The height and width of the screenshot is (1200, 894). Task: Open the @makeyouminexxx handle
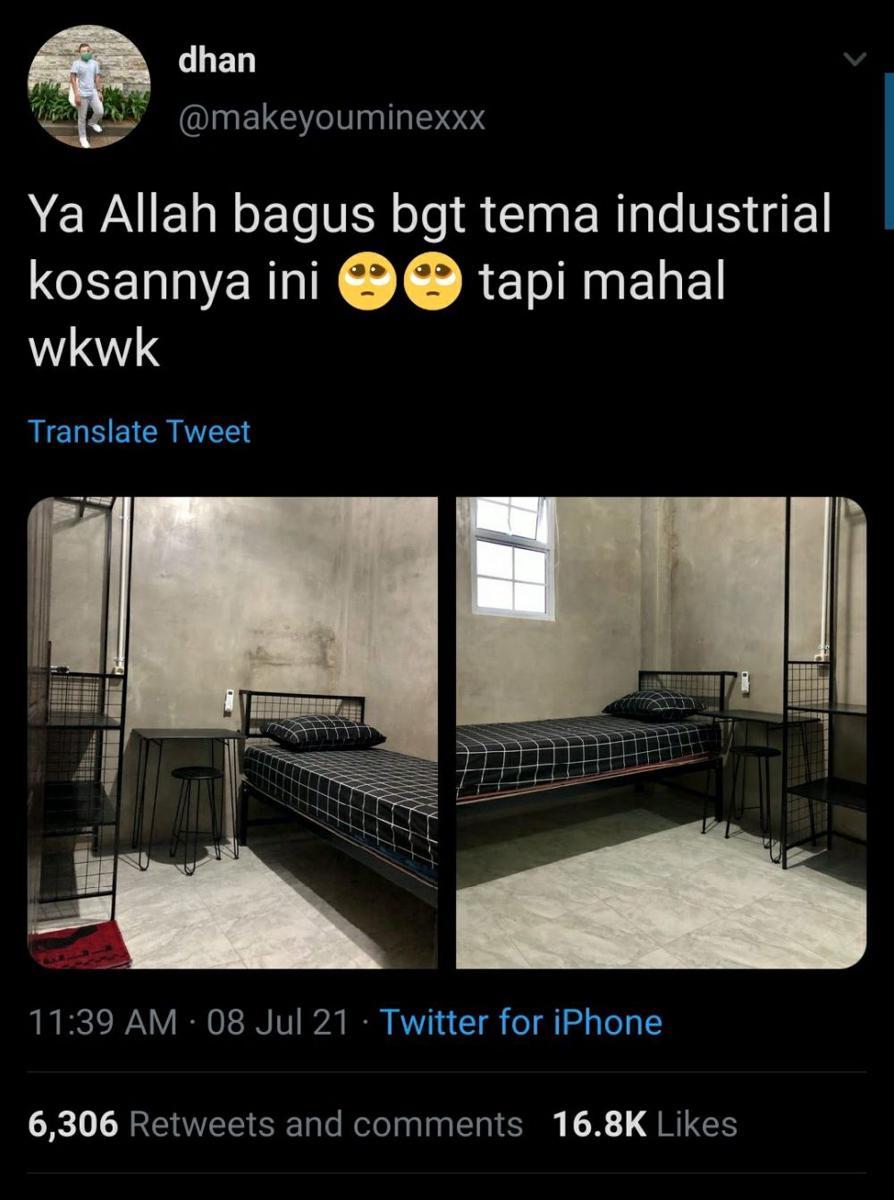pyautogui.click(x=331, y=119)
